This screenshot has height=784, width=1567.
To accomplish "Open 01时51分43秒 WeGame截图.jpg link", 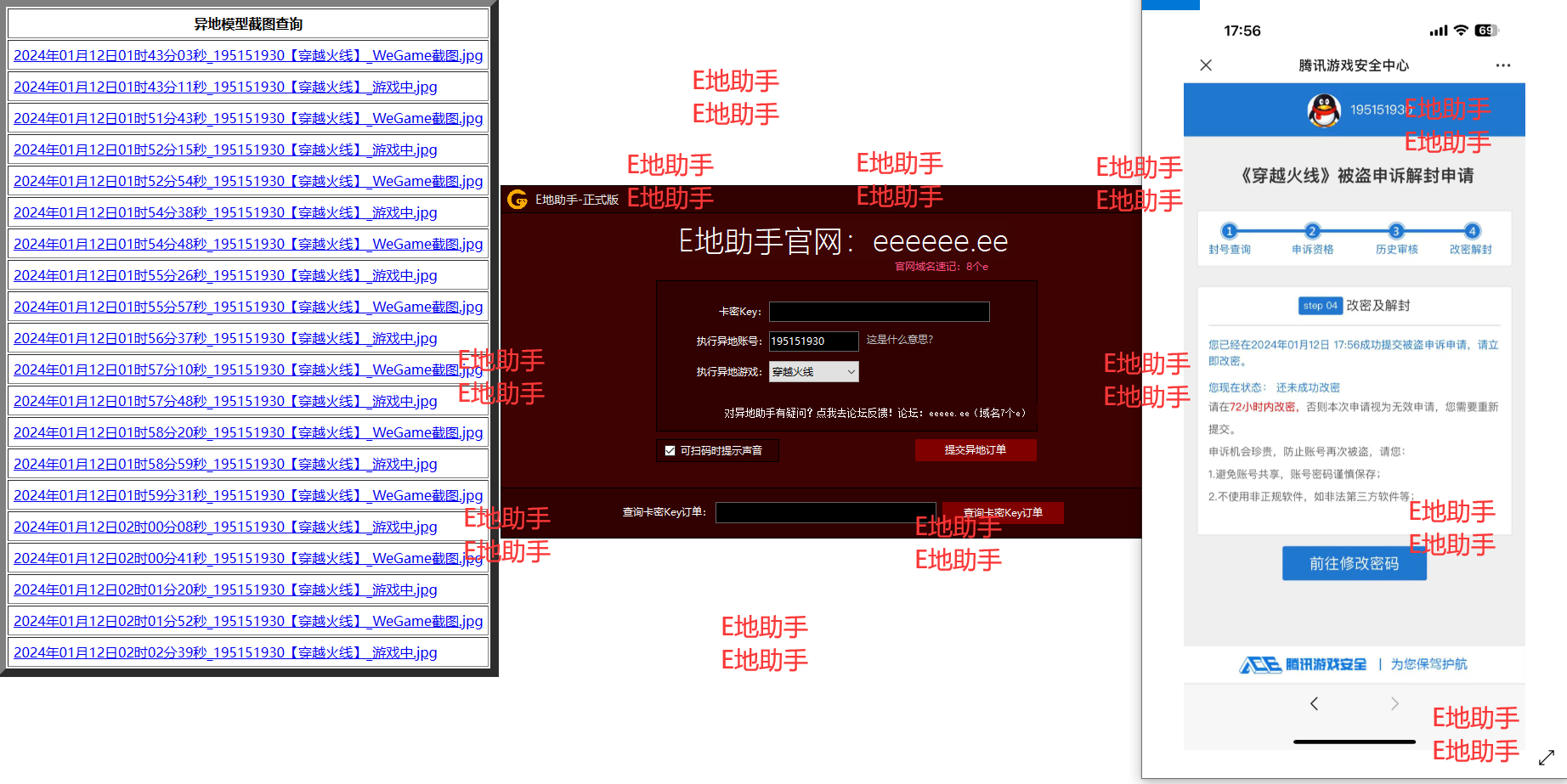I will [248, 118].
